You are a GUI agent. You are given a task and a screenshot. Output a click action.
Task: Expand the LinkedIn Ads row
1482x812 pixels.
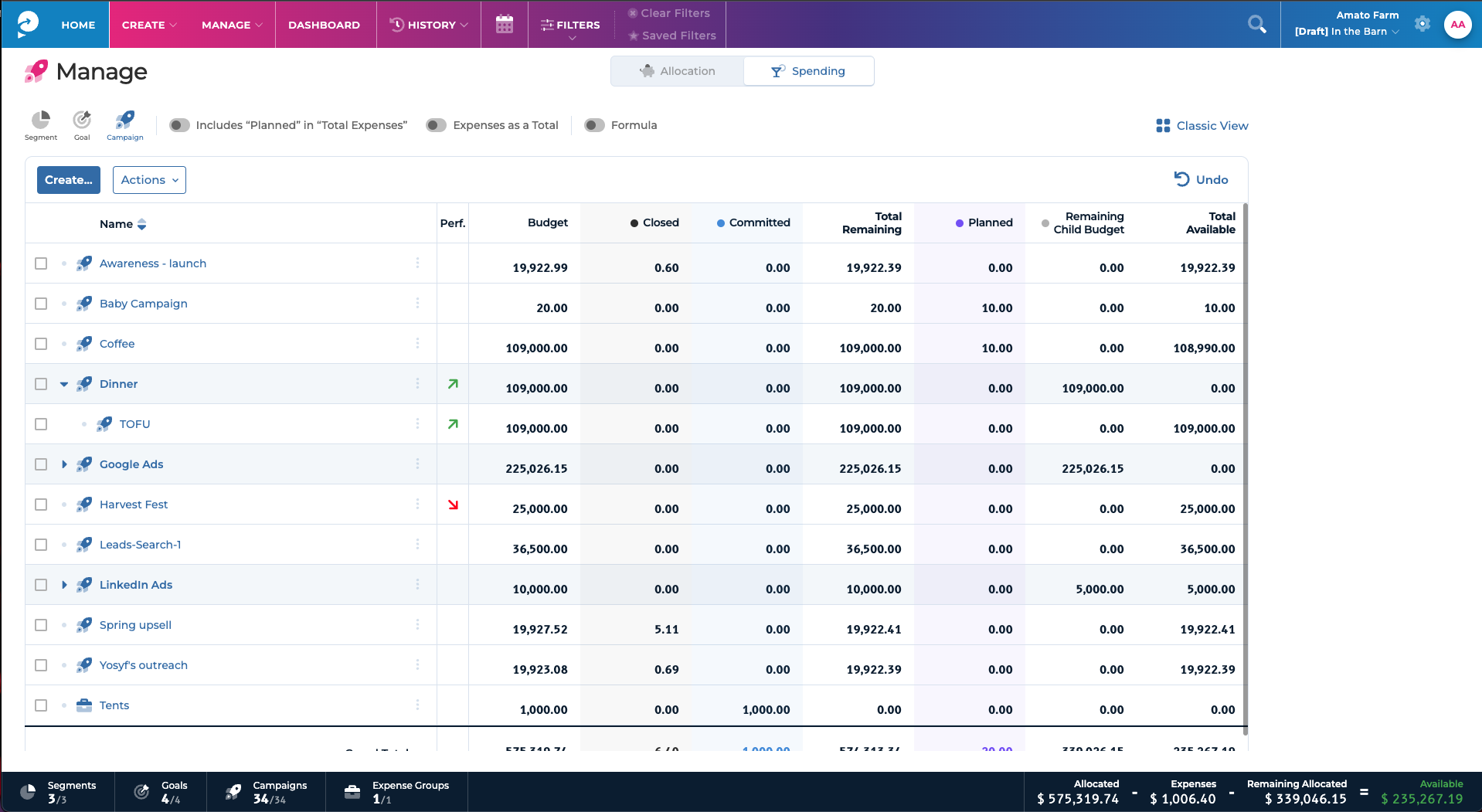(64, 585)
